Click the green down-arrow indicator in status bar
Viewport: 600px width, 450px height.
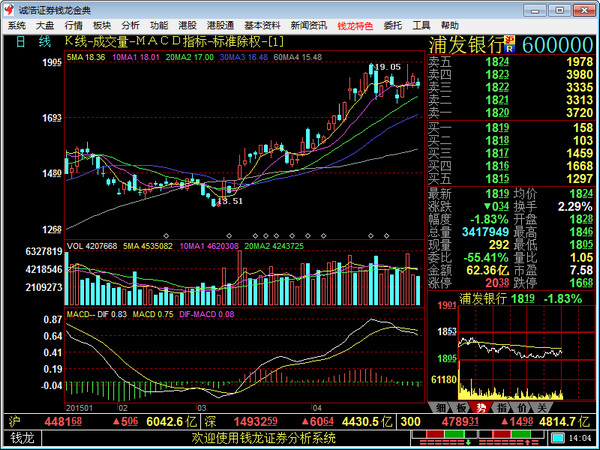coord(468,443)
